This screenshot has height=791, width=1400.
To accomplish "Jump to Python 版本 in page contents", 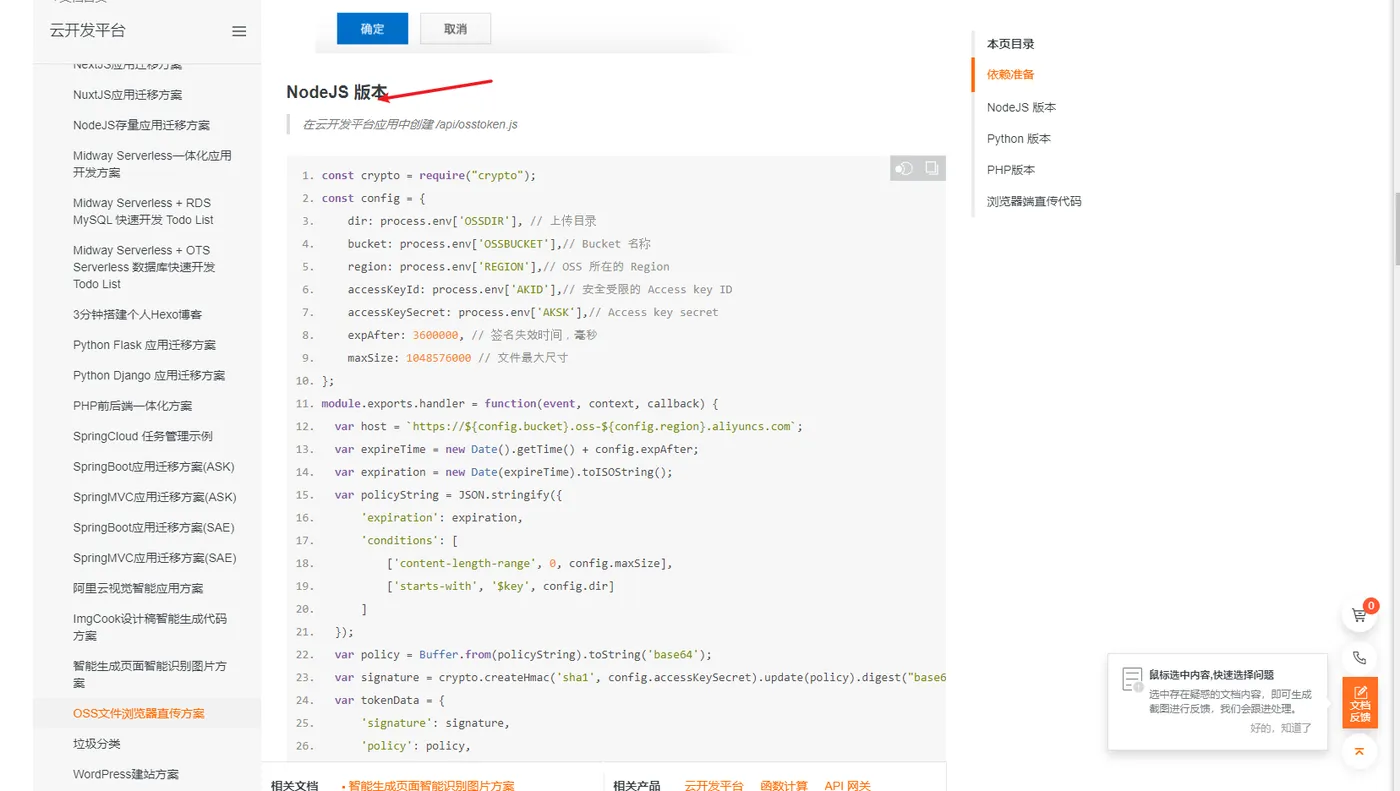I will pos(1019,139).
